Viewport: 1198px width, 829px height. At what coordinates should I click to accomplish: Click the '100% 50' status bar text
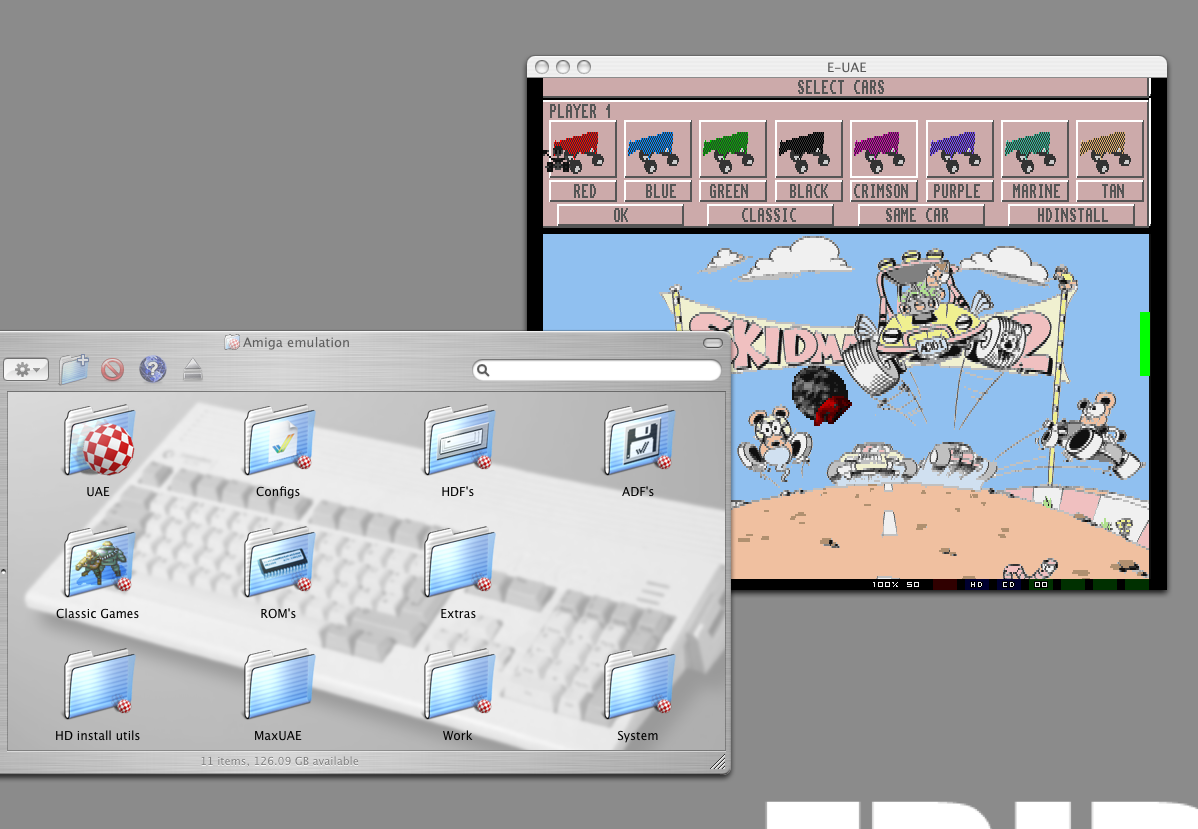(896, 585)
